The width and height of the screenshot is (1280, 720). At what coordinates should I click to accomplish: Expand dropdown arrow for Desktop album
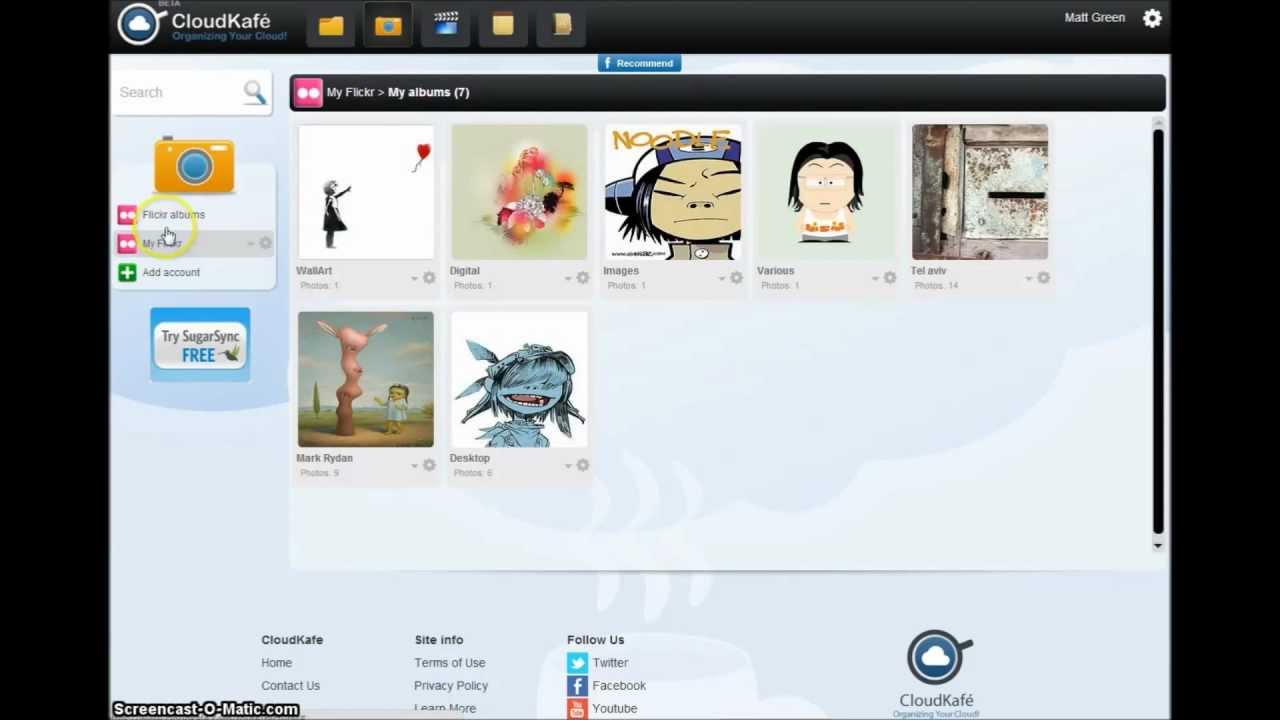[568, 466]
